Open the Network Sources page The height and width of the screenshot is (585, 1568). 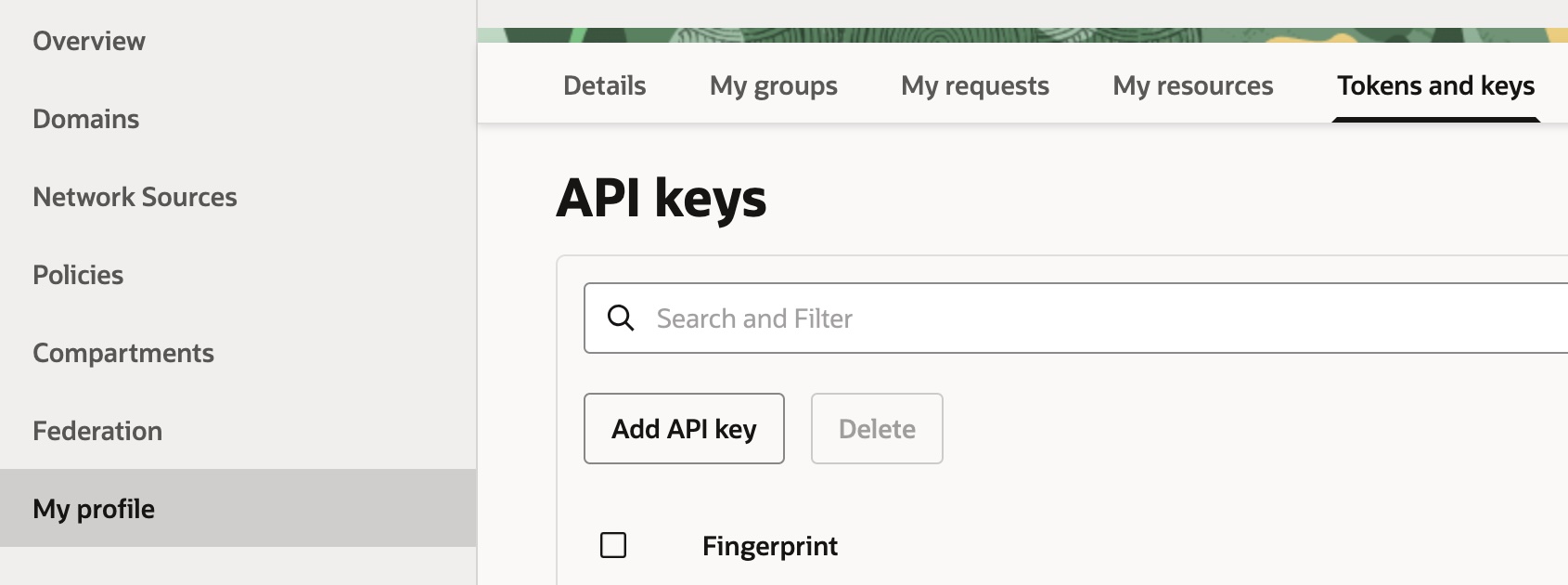pos(135,197)
